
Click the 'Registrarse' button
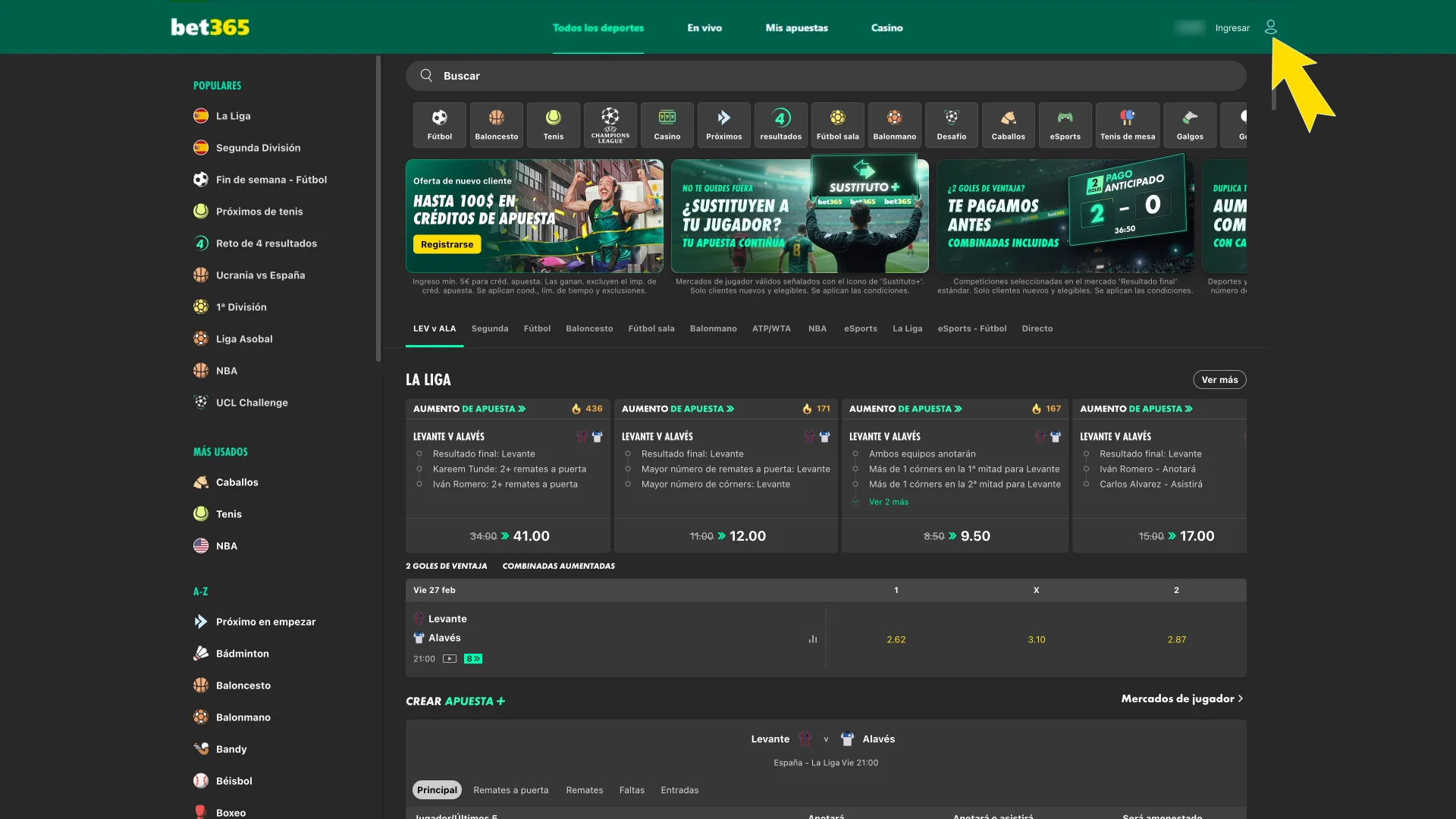(447, 244)
